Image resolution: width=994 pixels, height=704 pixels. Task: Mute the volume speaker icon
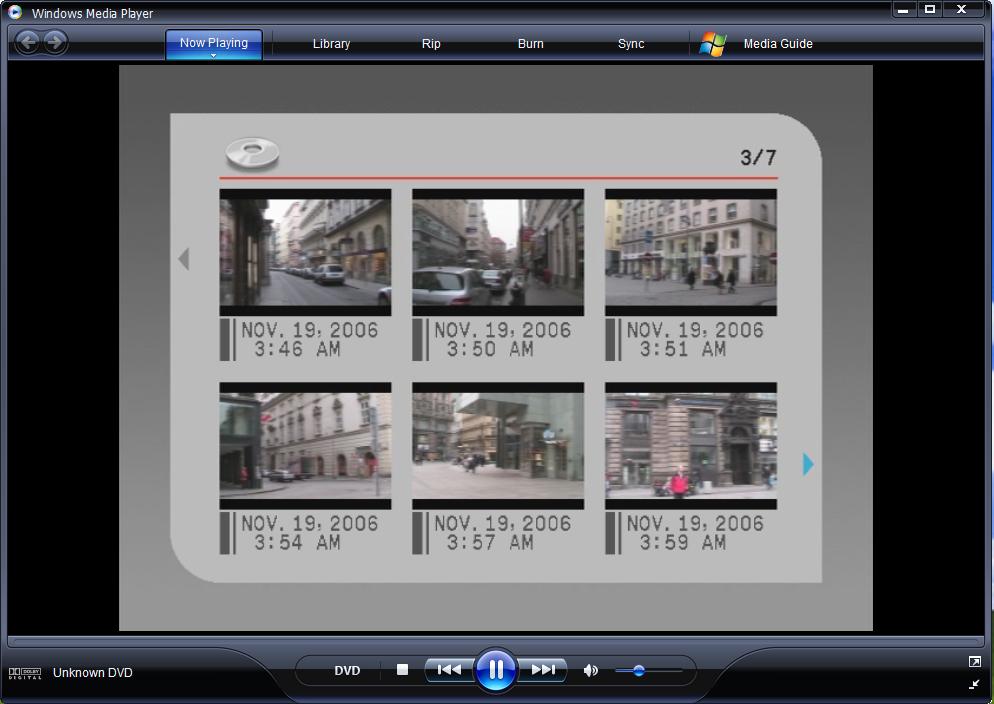click(590, 670)
